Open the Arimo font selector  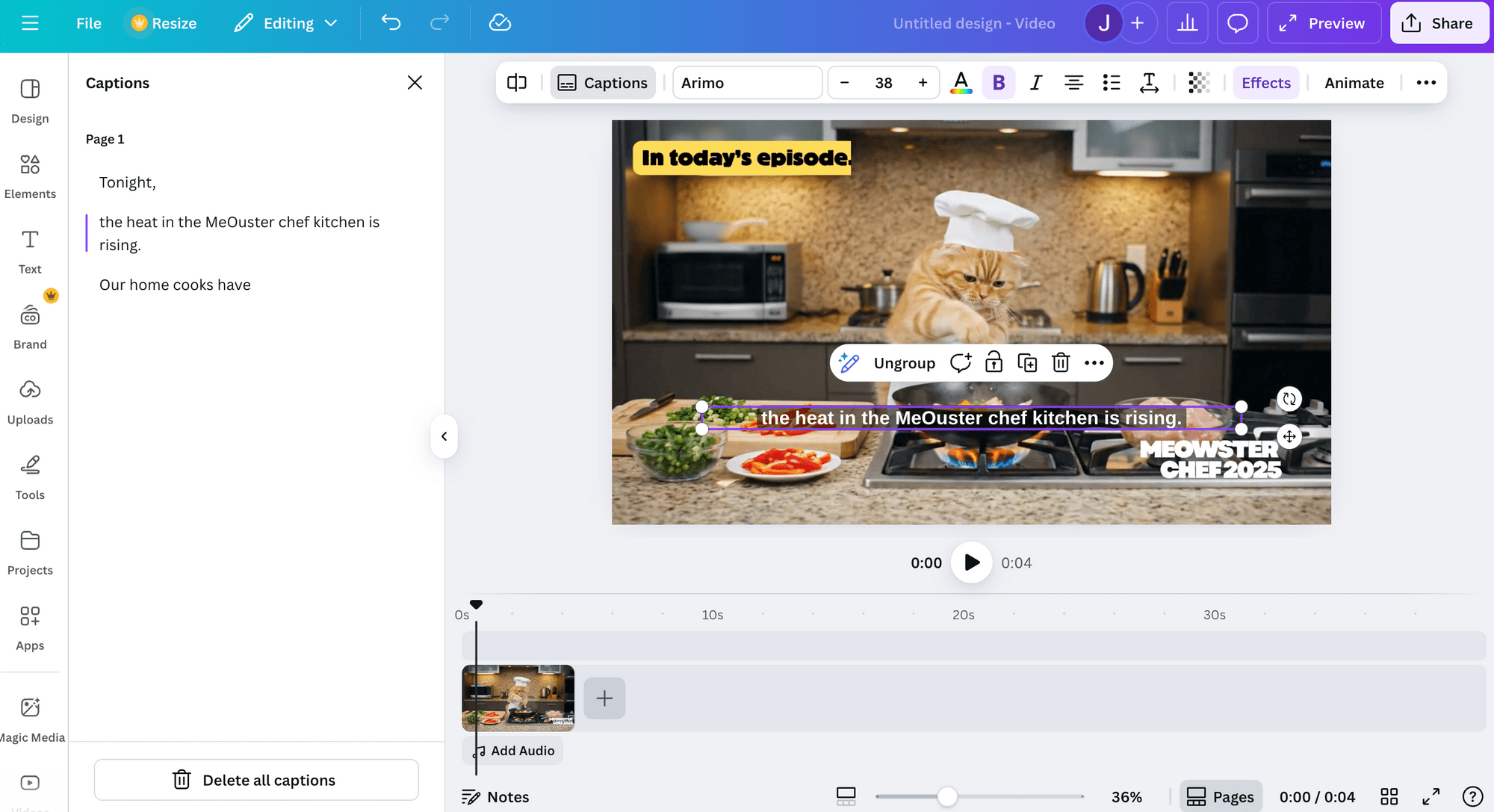pyautogui.click(x=747, y=82)
